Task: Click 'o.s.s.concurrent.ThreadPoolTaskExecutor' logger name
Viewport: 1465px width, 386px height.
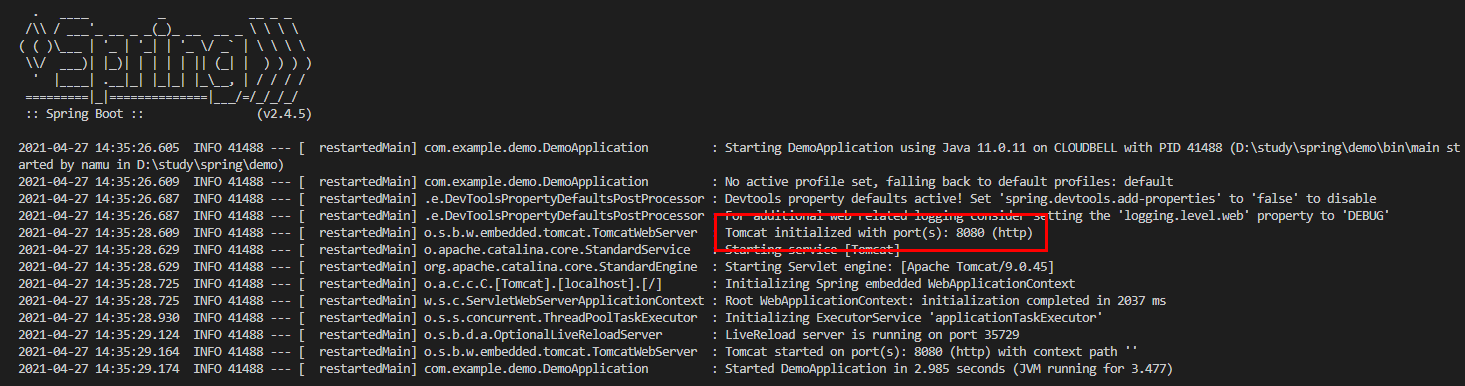Action: 561,318
